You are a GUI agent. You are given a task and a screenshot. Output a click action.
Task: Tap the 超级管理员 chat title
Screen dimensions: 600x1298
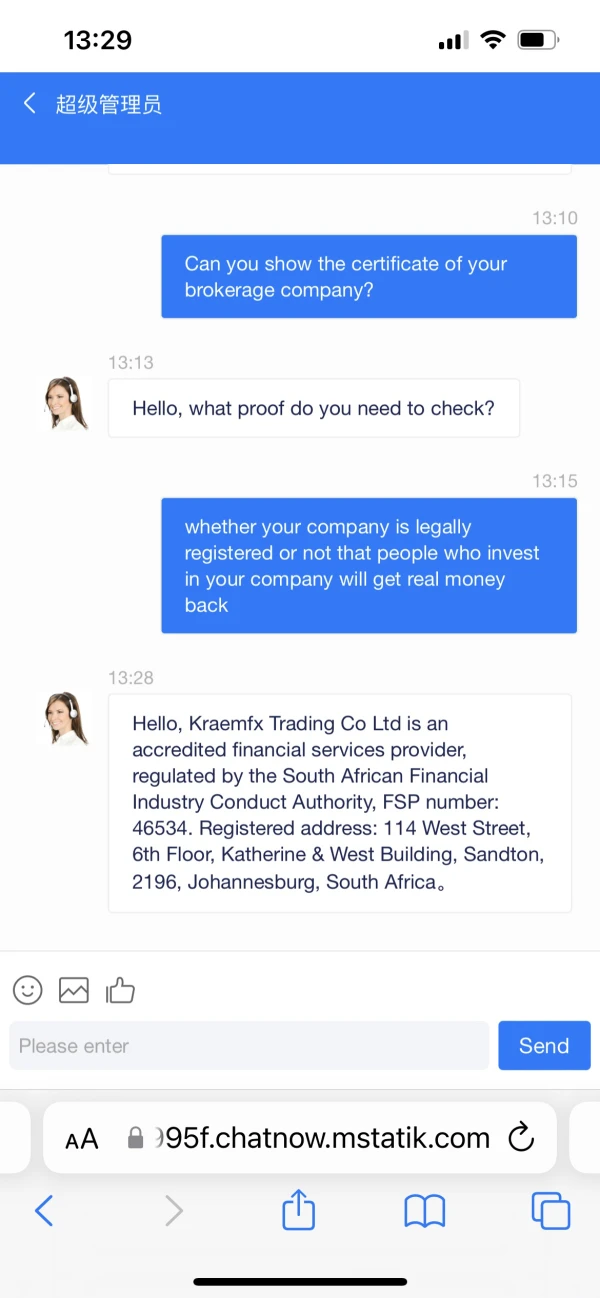[x=108, y=104]
